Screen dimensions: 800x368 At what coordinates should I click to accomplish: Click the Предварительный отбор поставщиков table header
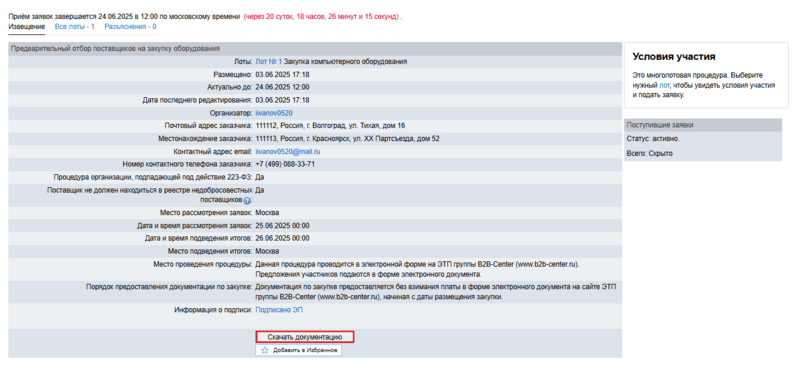[x=315, y=49]
